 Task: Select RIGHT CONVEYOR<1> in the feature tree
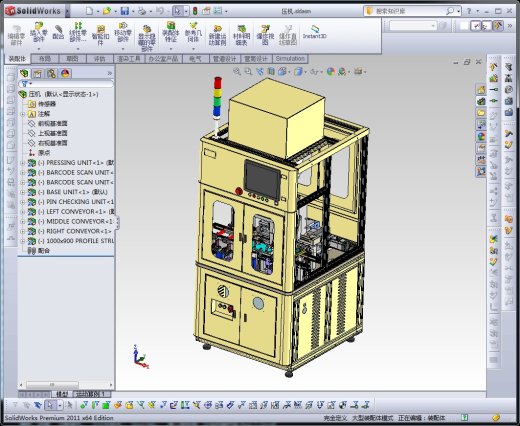click(79, 231)
